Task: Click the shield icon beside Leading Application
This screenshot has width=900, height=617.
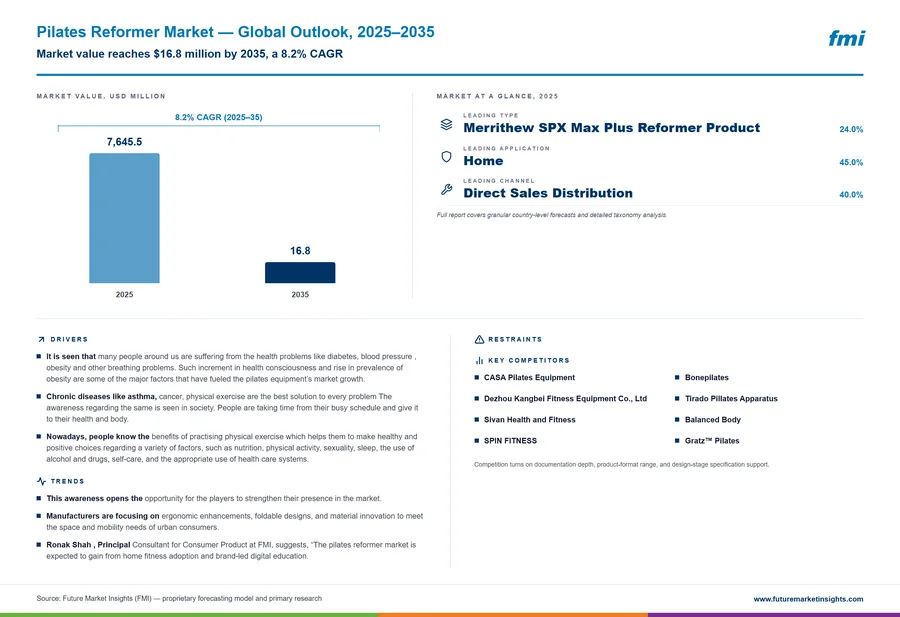Action: pyautogui.click(x=447, y=157)
